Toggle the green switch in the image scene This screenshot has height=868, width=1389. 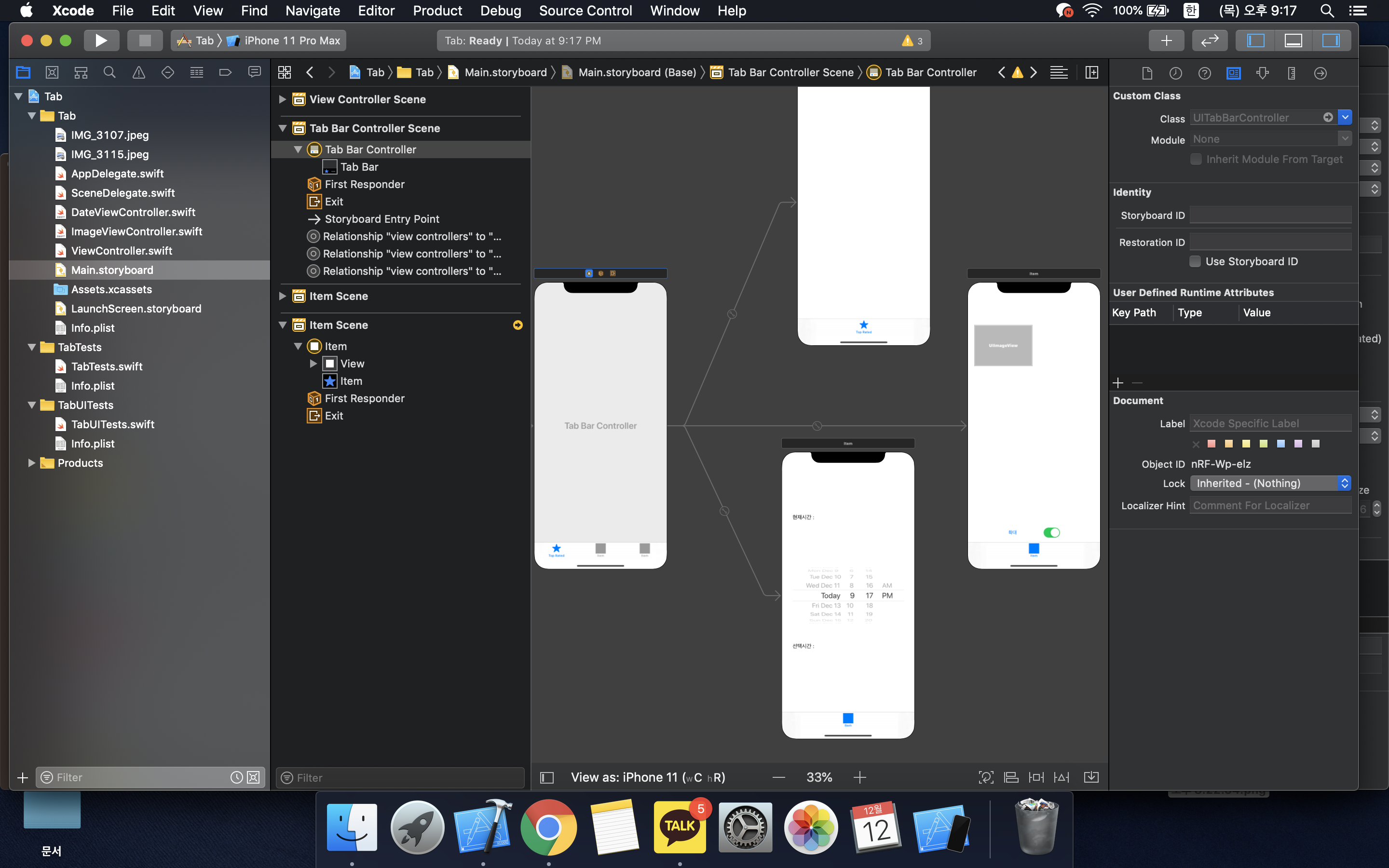tap(1051, 532)
